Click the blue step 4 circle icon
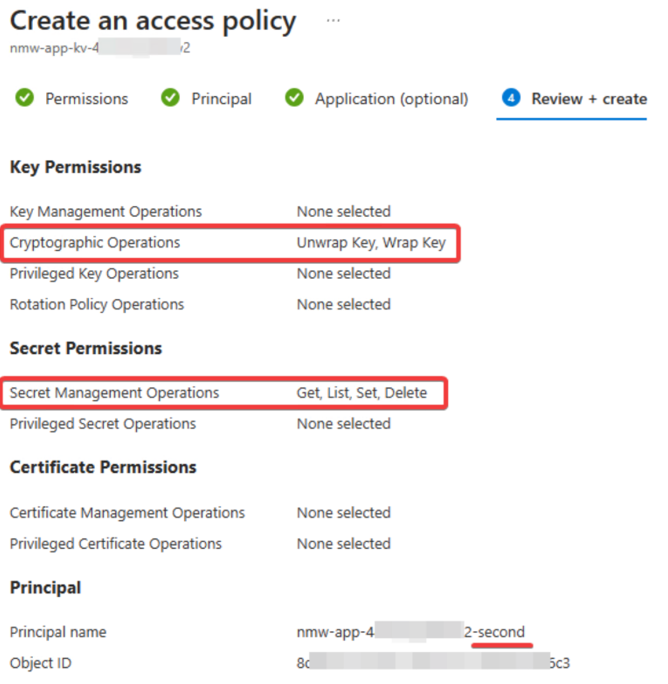668x684 pixels. click(x=511, y=98)
